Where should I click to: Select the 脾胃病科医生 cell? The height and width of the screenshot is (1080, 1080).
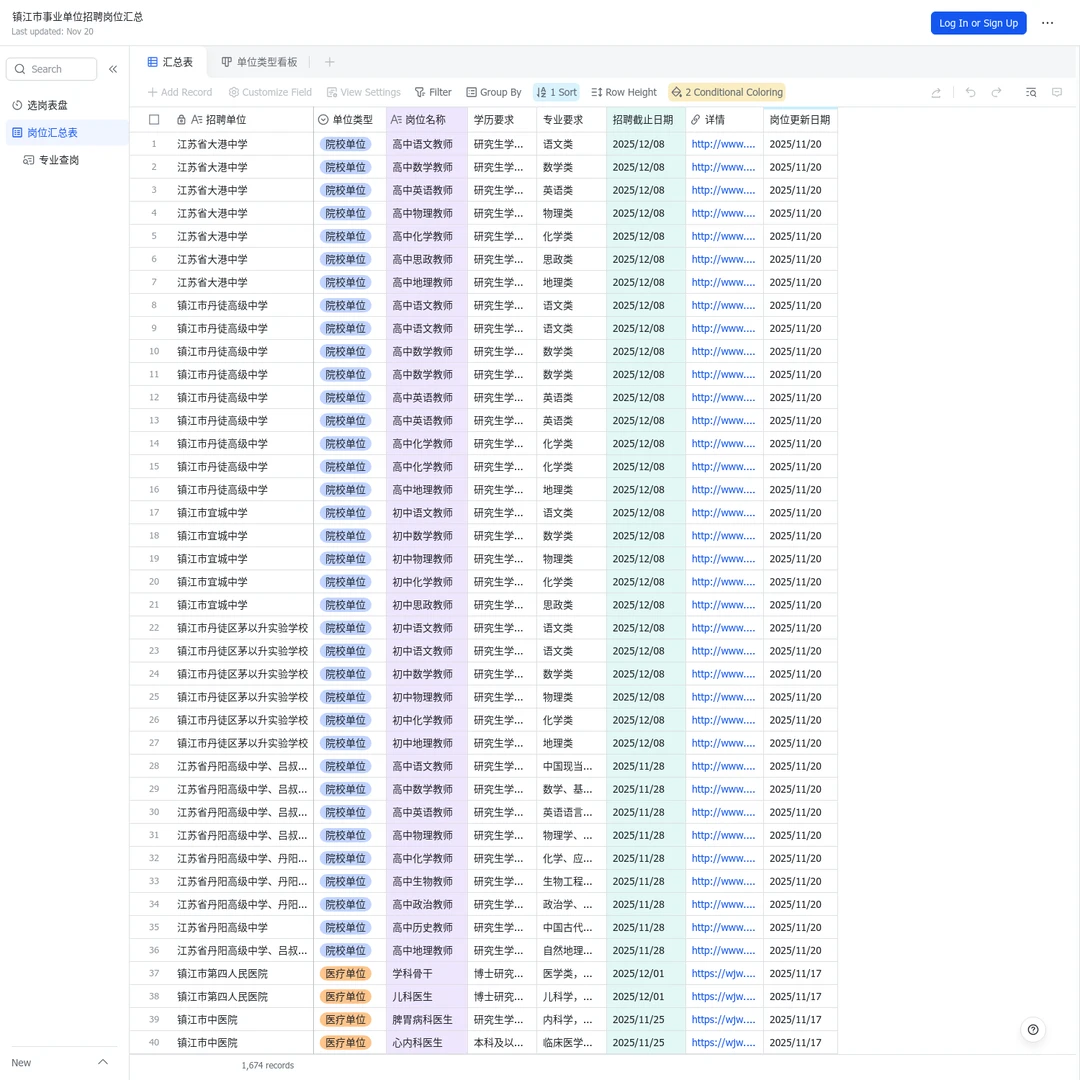point(427,1019)
